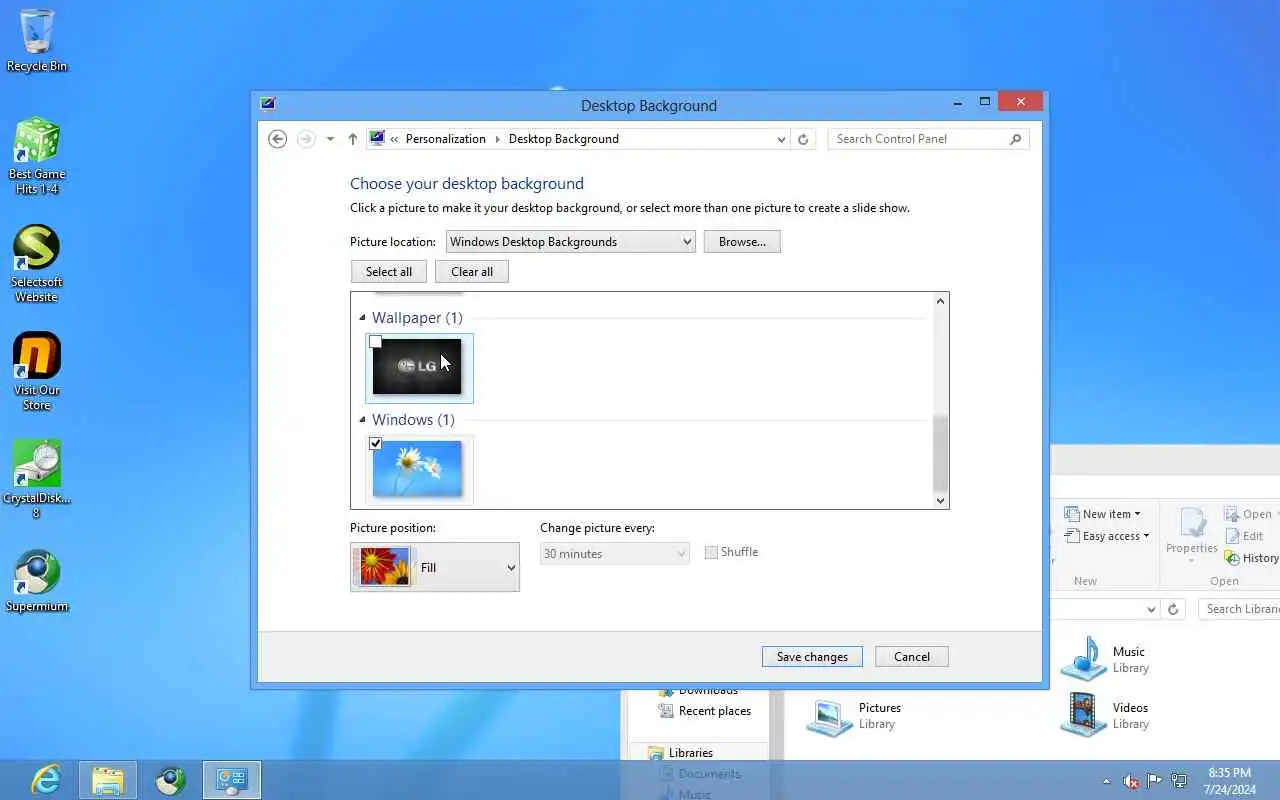Click the search magnifier in Control Panel search
The image size is (1280, 800).
tap(1016, 139)
